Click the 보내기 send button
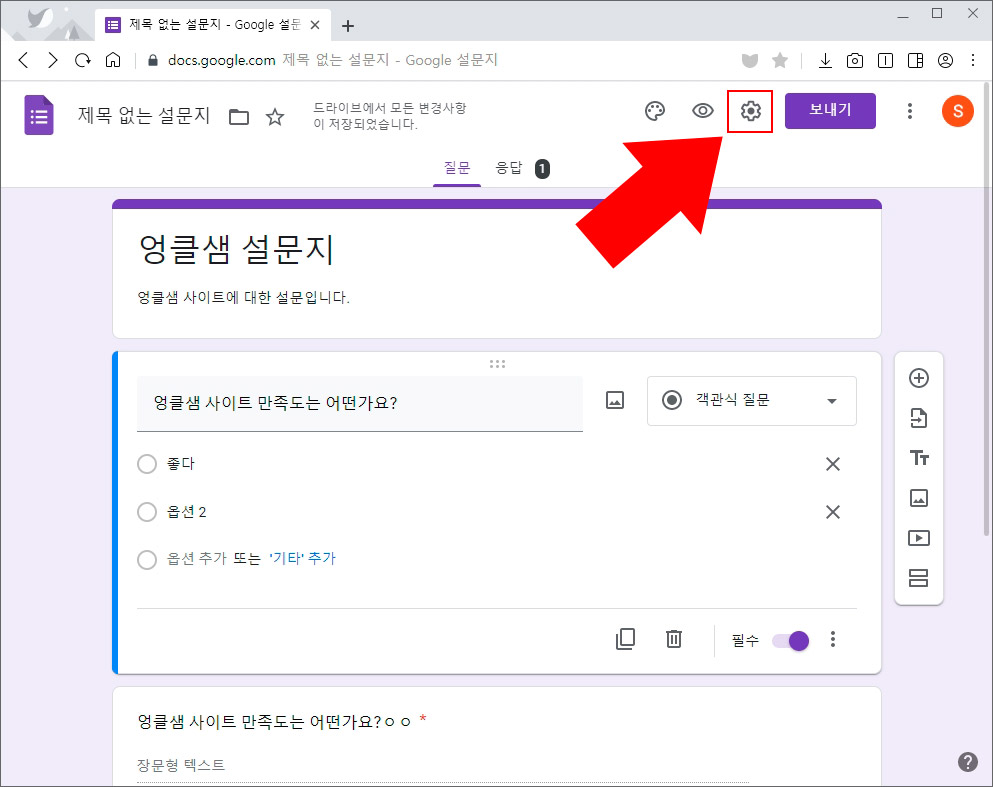 pos(830,111)
